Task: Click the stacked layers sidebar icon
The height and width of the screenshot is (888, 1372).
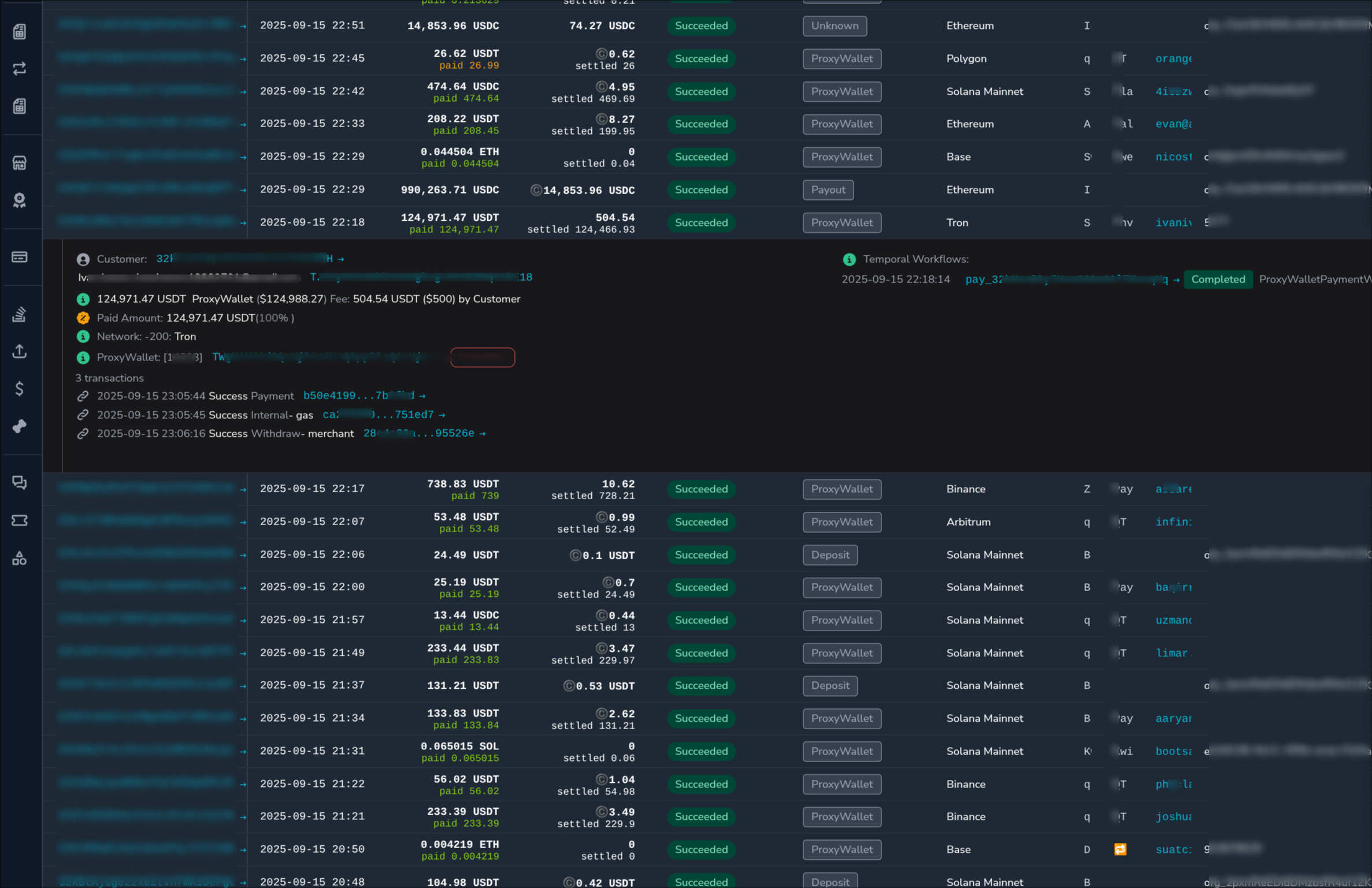Action: (20, 314)
